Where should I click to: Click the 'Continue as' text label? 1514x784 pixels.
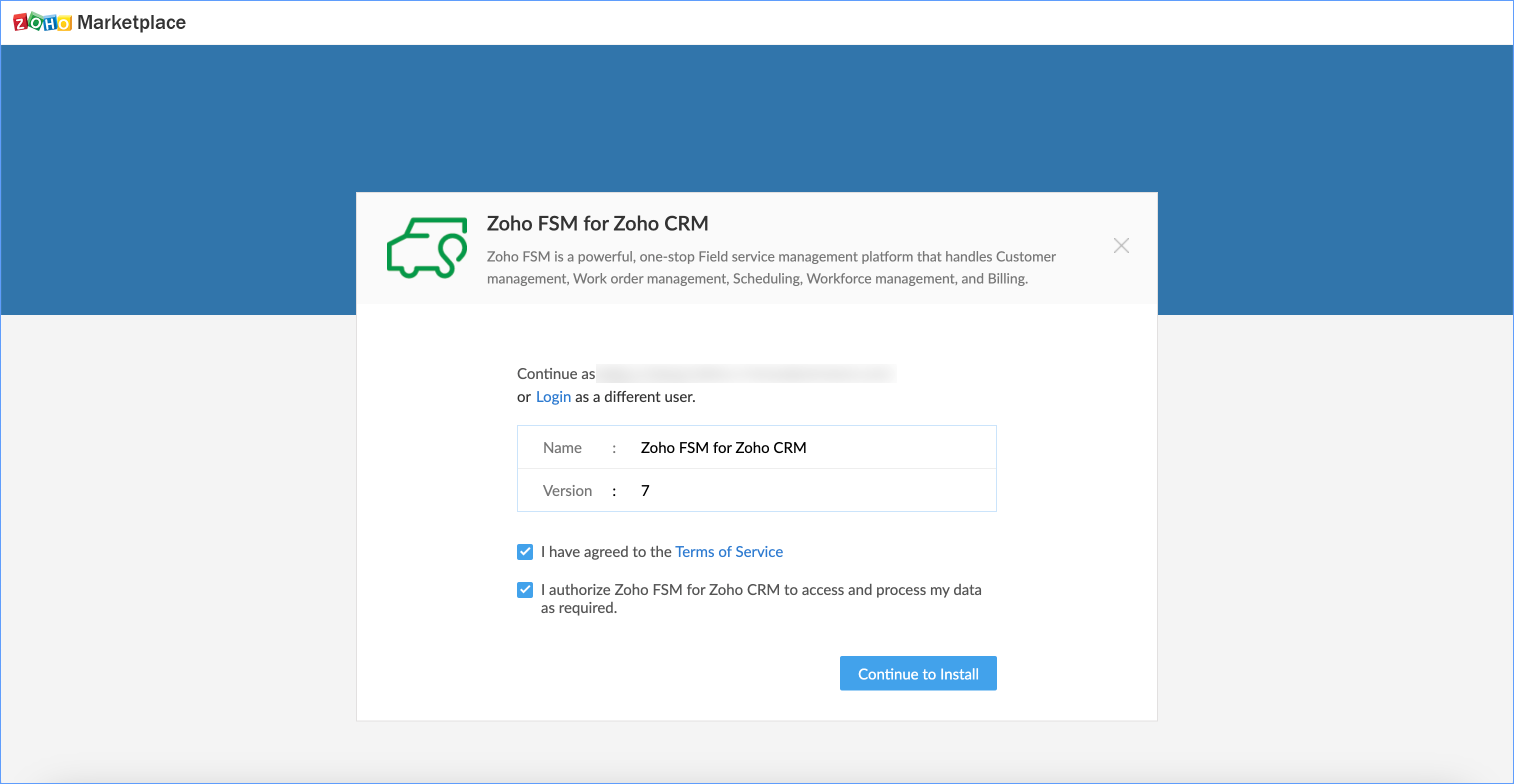tap(555, 374)
